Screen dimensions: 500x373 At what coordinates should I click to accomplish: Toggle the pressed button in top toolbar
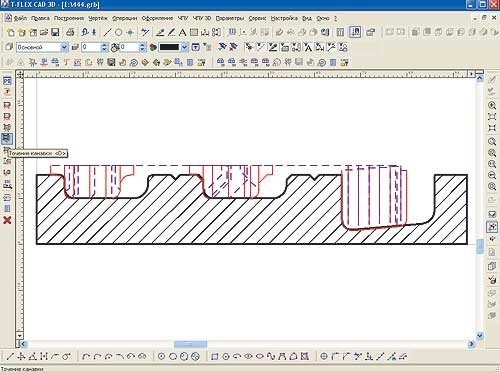tap(355, 32)
